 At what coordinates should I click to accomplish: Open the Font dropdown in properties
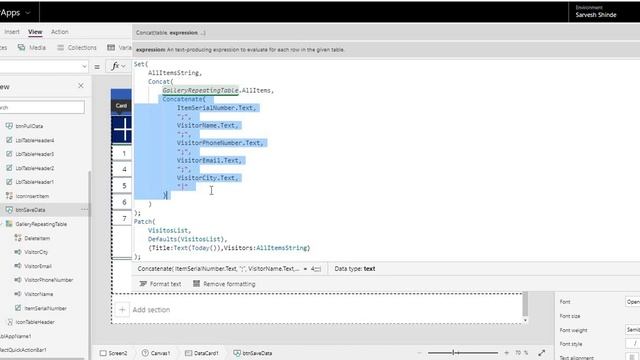633,302
